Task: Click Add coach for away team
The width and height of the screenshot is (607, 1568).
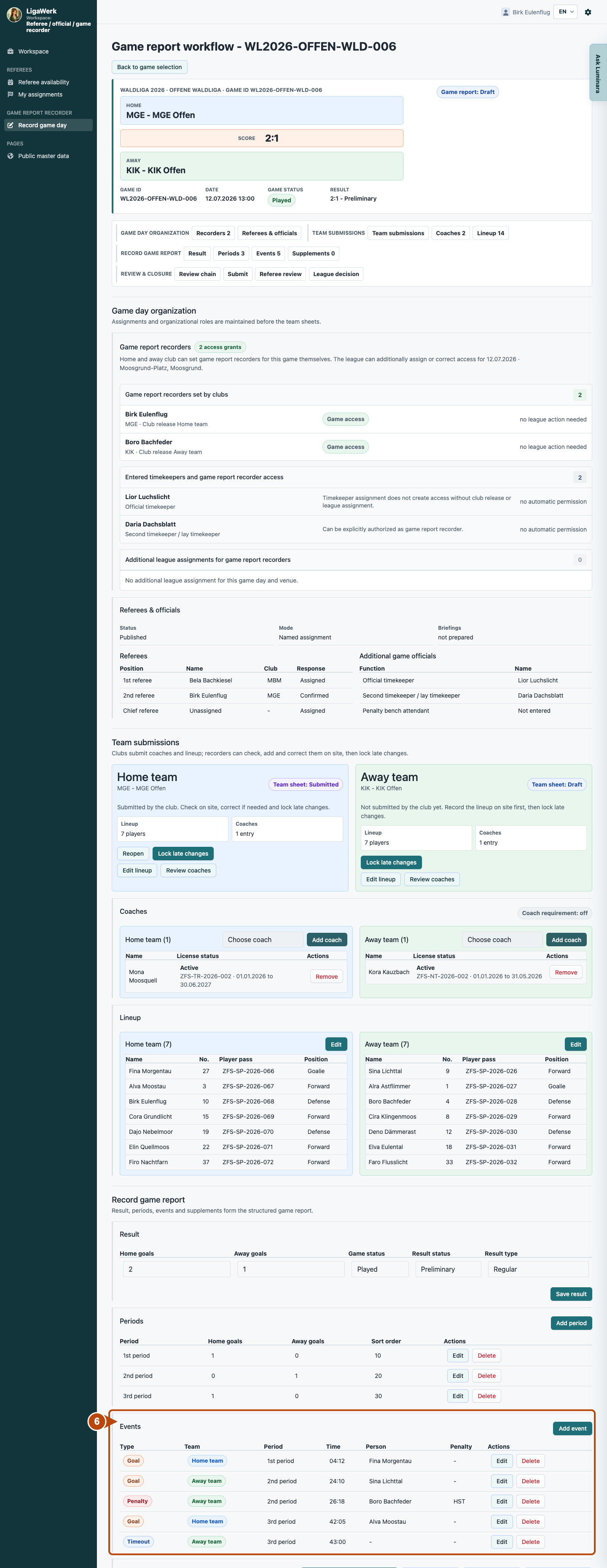Action: pos(566,939)
